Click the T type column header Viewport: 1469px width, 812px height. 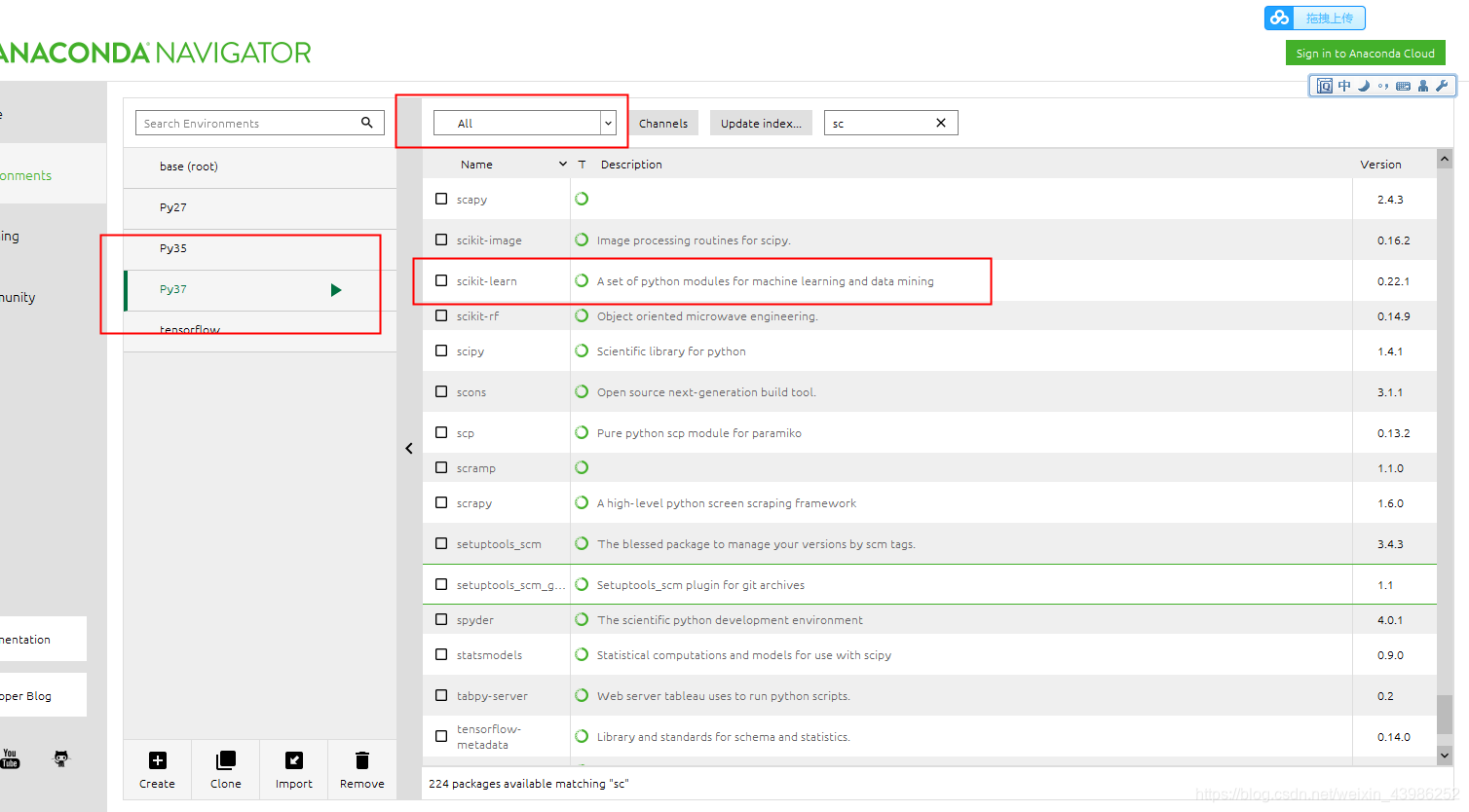tap(582, 165)
